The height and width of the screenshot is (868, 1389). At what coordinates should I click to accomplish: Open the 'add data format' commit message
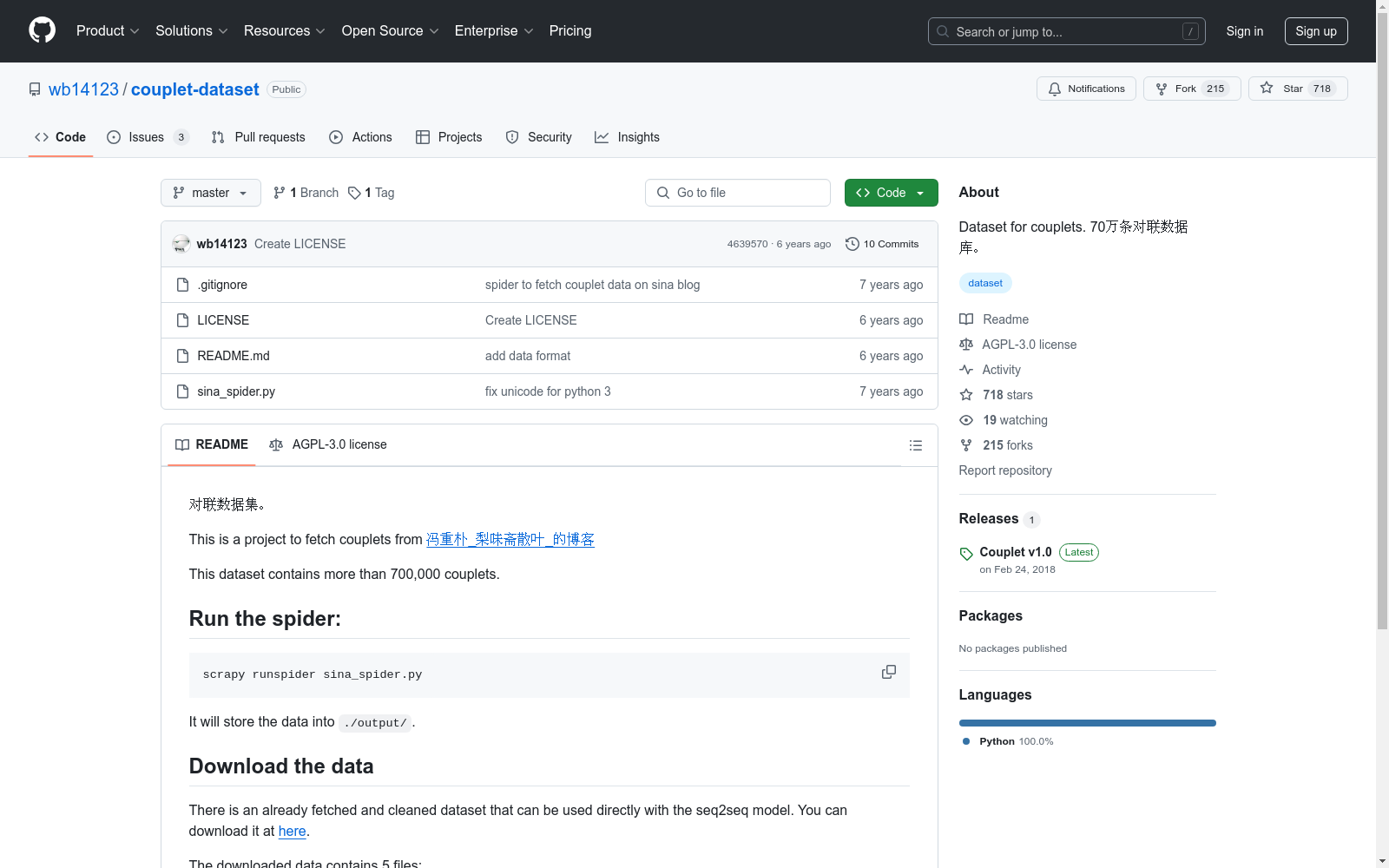528,356
